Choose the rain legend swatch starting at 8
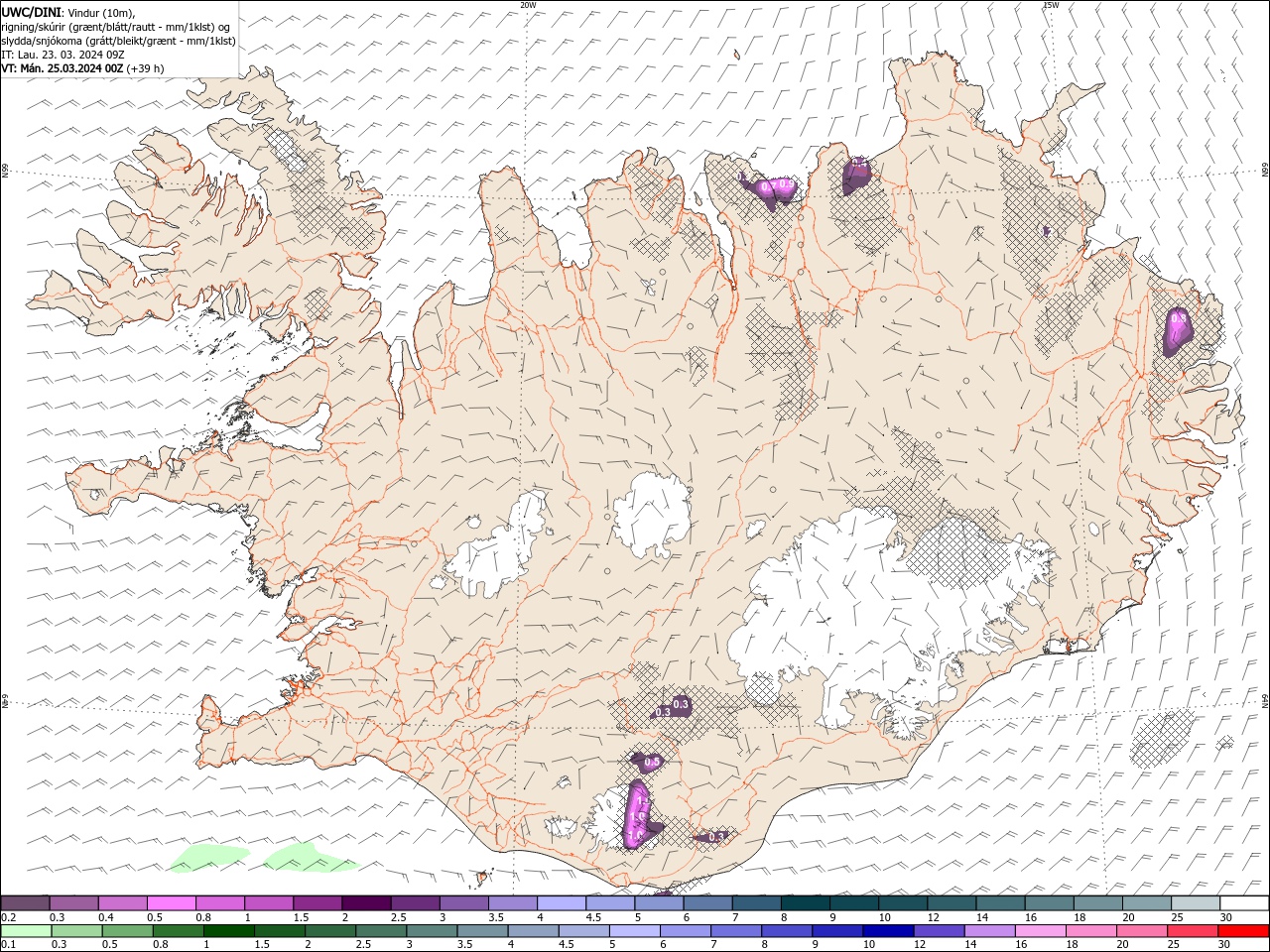 point(786,931)
